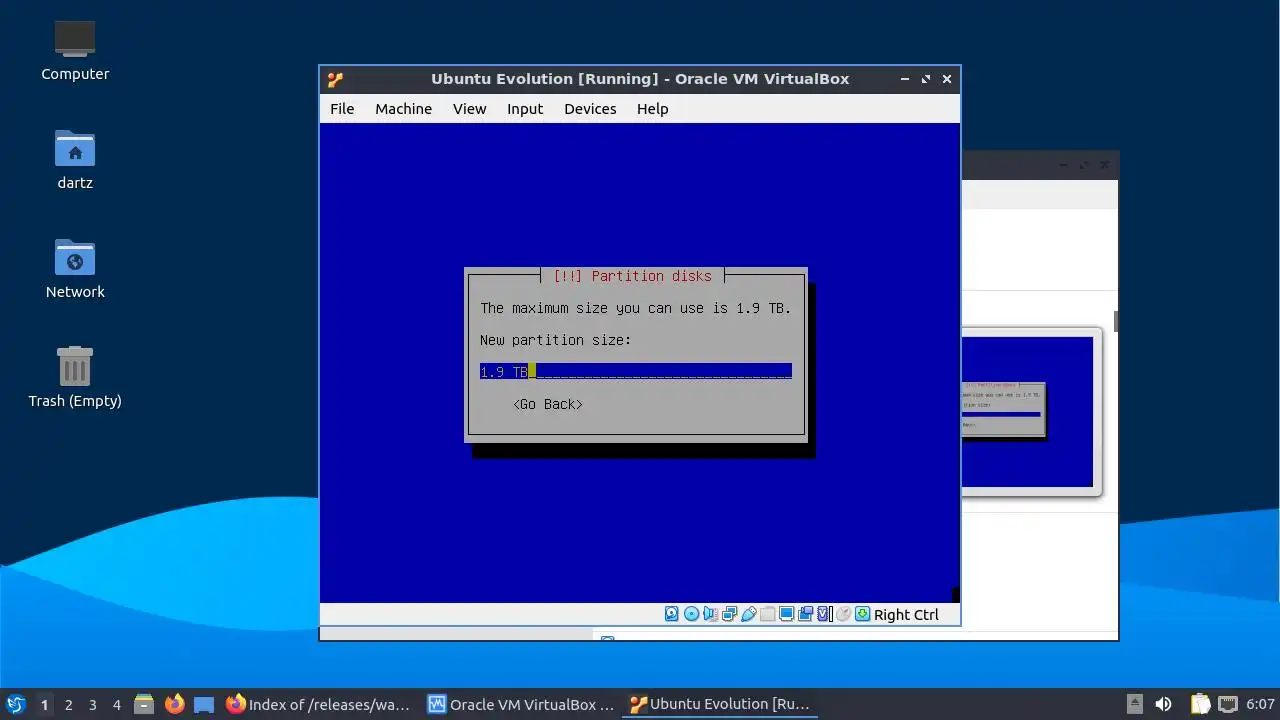Open the Devices menu

coord(590,109)
